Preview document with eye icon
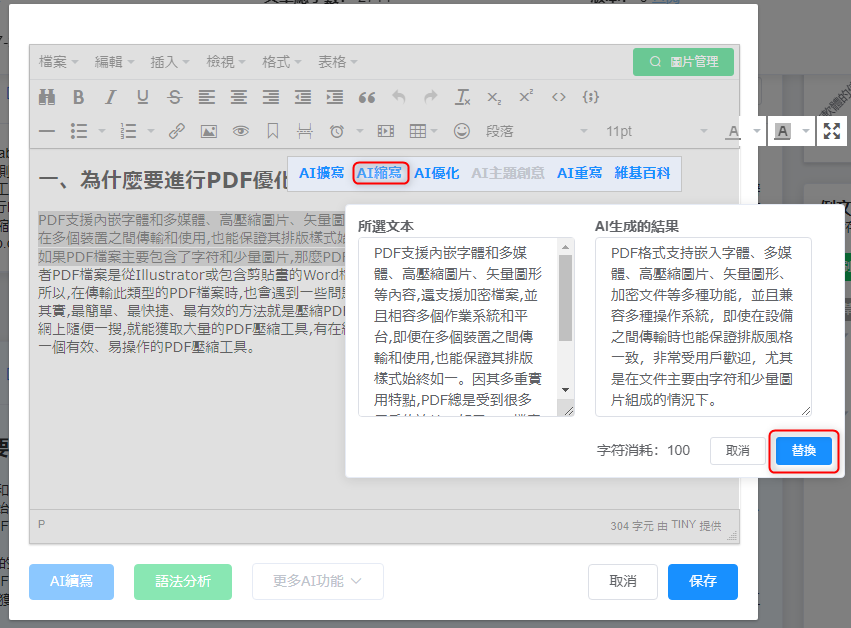 point(241,131)
